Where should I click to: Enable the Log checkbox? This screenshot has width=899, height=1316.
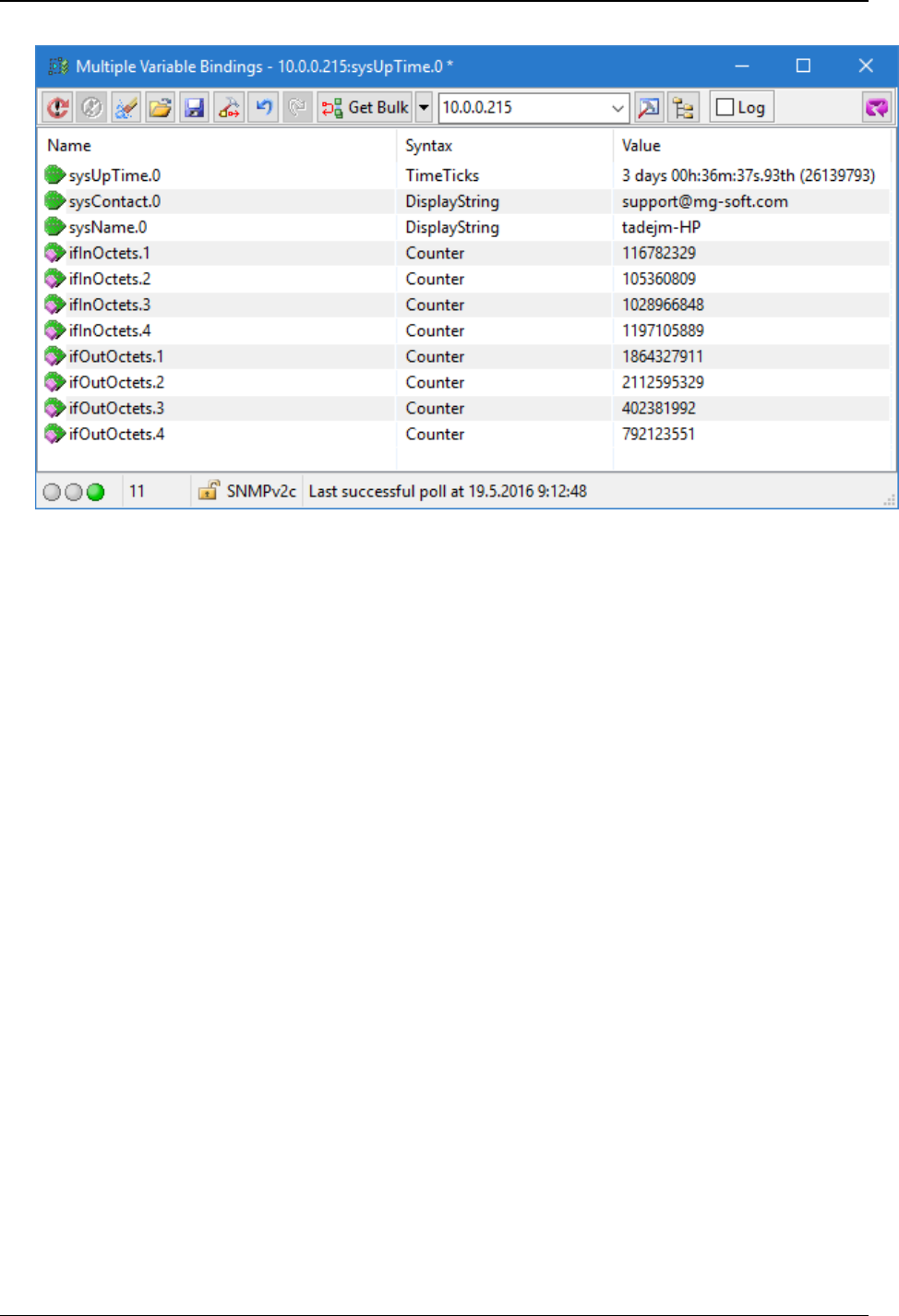[x=725, y=108]
